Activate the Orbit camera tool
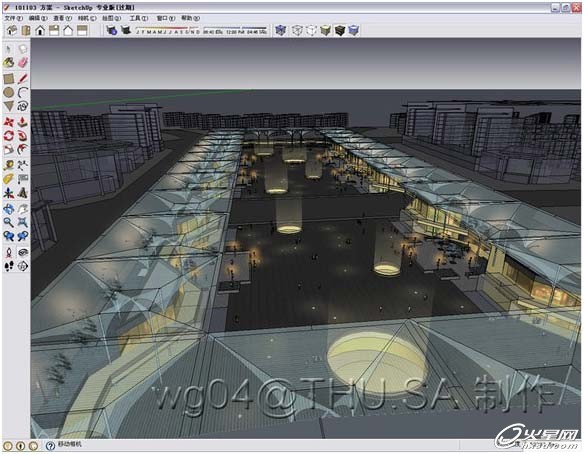Viewport: 584px width, 454px height. point(9,209)
